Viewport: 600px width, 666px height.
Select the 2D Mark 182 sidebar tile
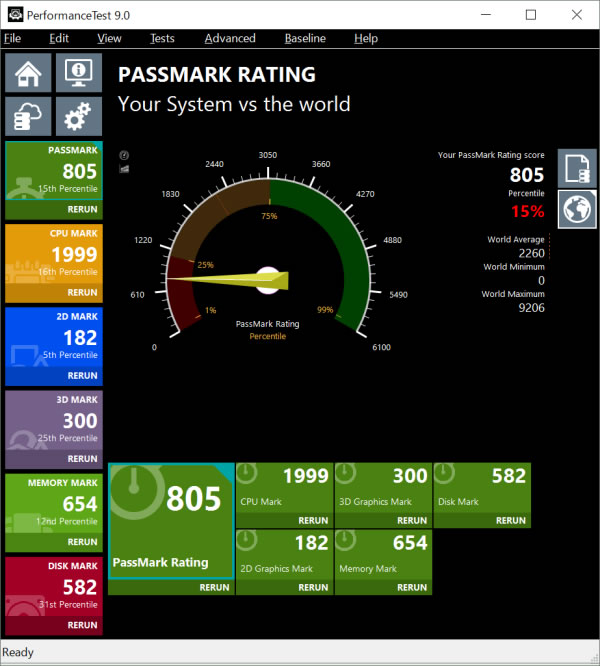click(54, 337)
